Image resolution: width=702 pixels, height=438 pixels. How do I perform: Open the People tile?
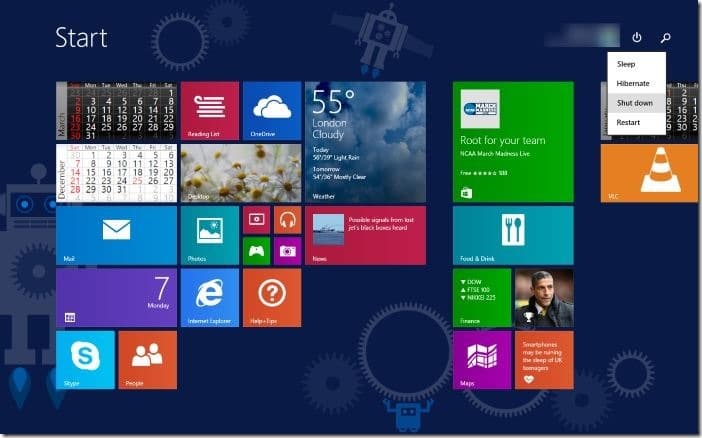pos(147,360)
